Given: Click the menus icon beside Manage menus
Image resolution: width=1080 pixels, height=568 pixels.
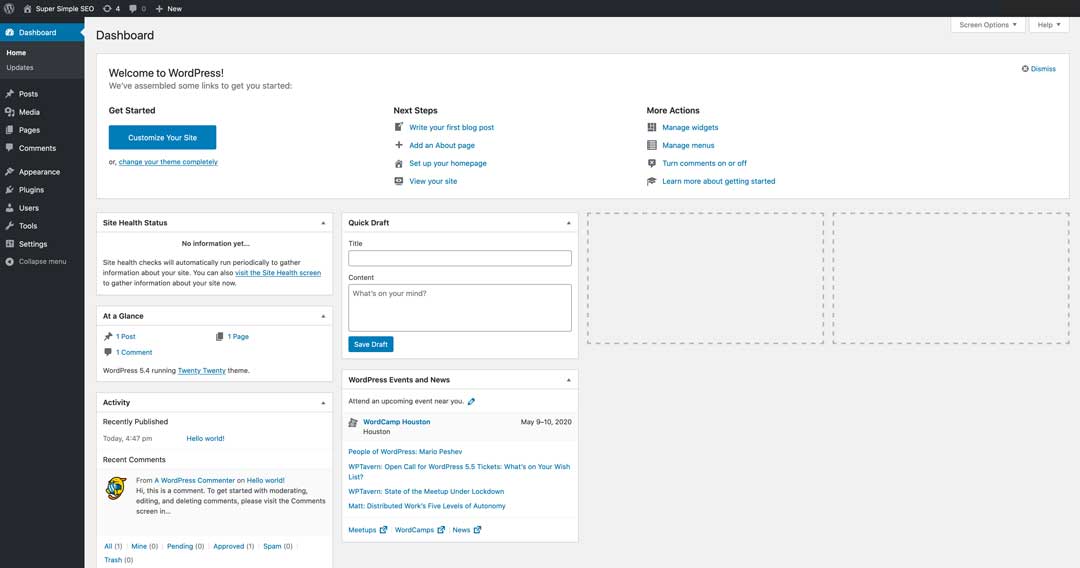Looking at the screenshot, I should tap(652, 145).
